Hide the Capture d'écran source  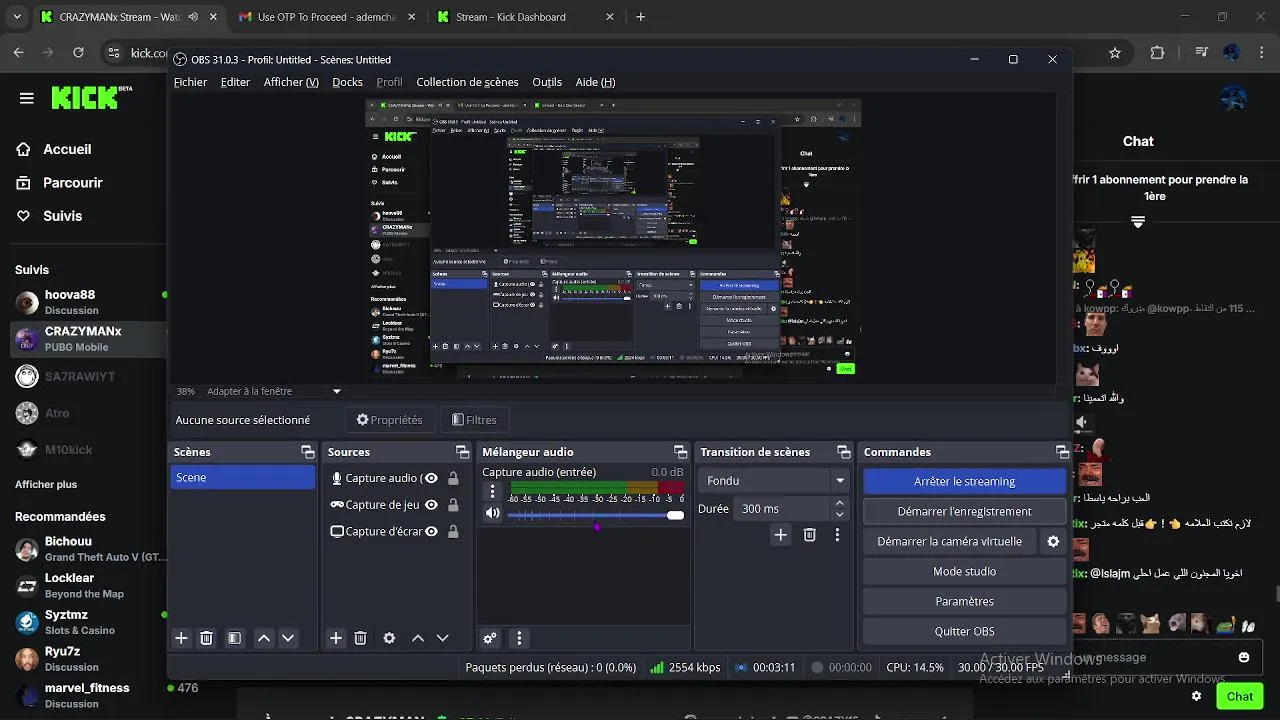[x=432, y=531]
